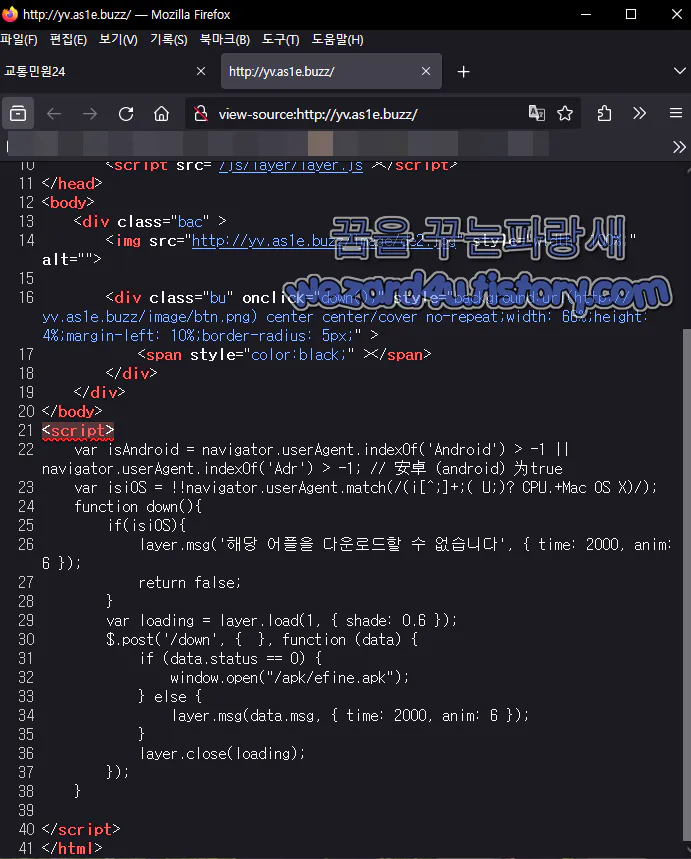
Task: Go back with the left arrow button
Action: (54, 114)
